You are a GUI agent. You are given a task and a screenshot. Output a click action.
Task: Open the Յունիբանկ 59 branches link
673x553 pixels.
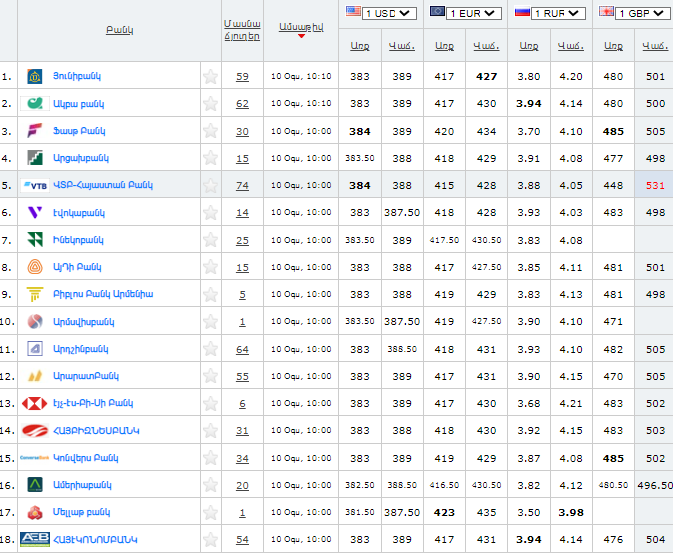coord(242,76)
